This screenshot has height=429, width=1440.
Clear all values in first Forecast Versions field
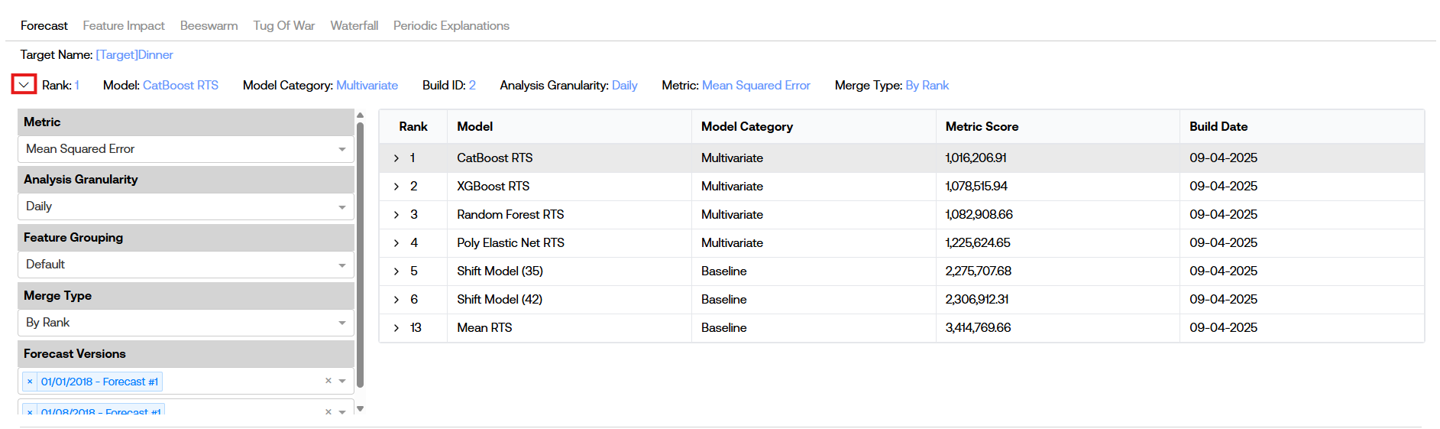point(328,381)
